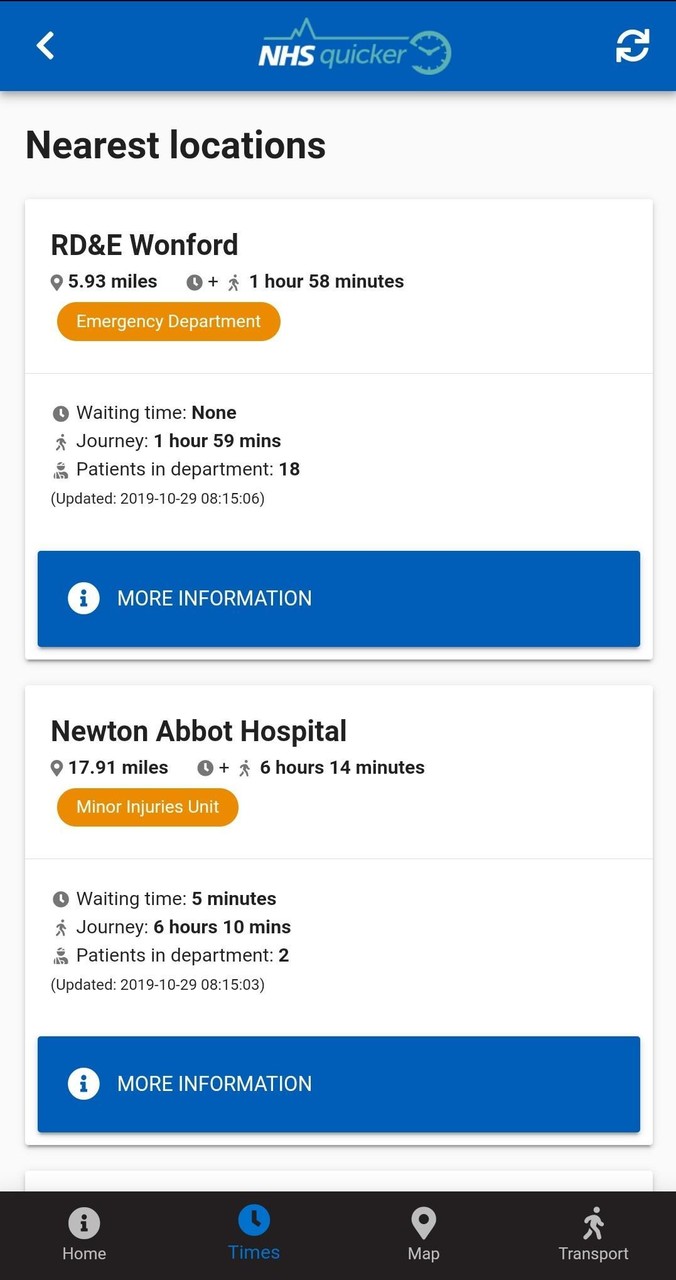Tap the back arrow in the header
The image size is (676, 1280).
[x=44, y=45]
